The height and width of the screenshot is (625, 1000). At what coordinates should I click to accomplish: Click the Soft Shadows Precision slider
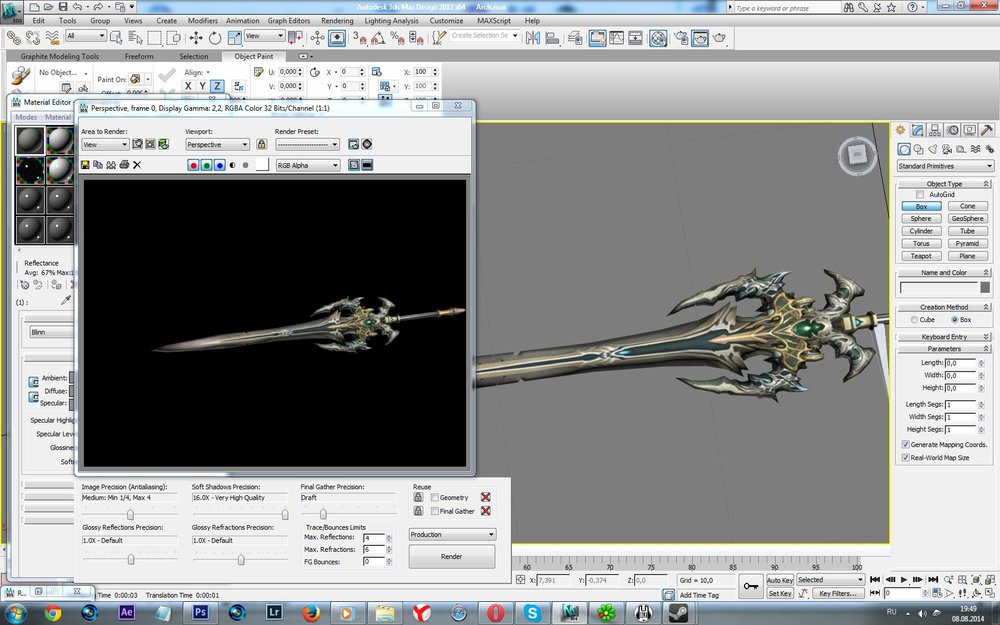[x=285, y=514]
